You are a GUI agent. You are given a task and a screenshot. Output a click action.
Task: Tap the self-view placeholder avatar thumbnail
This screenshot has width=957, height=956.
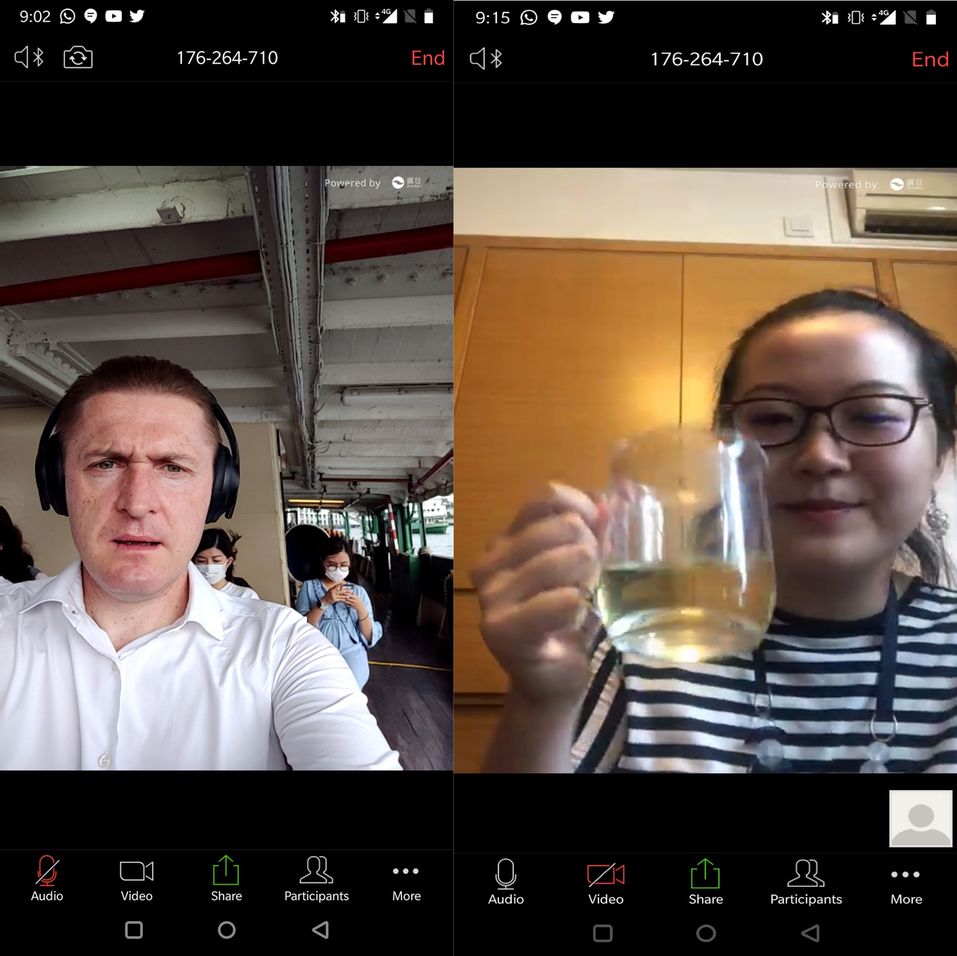click(x=920, y=818)
